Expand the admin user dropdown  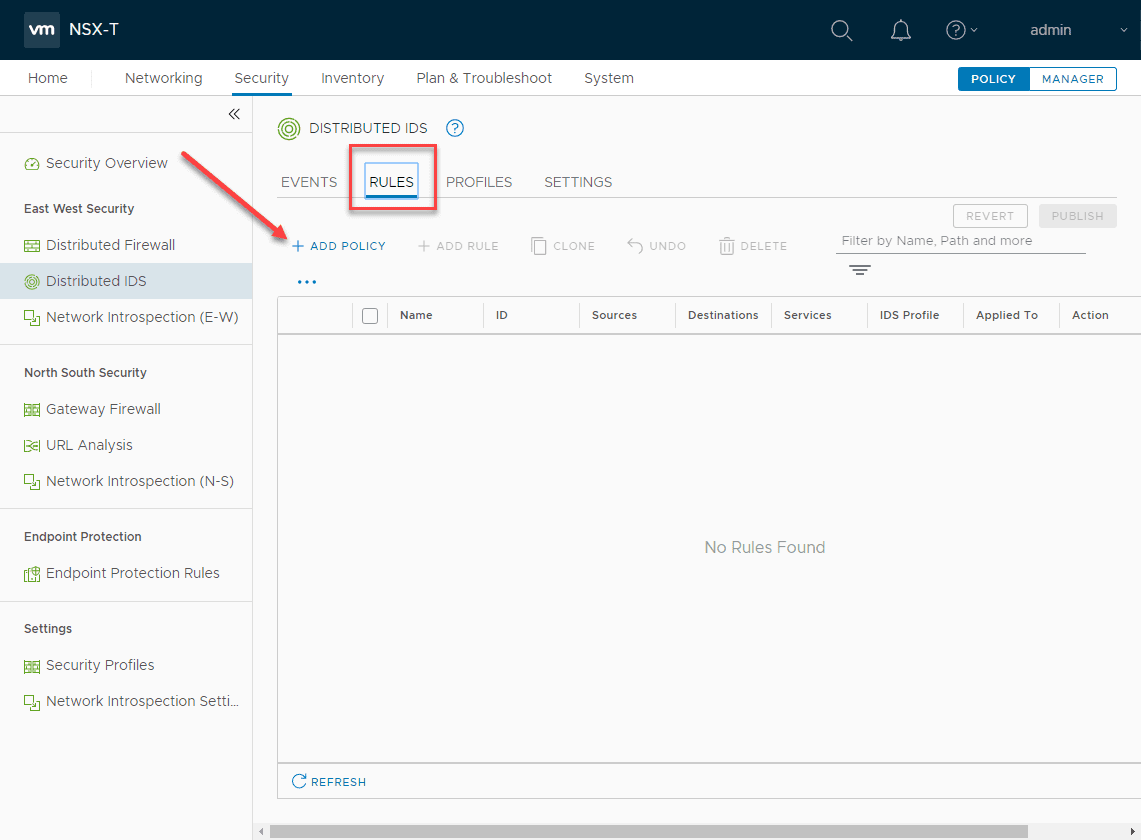[x=1078, y=30]
